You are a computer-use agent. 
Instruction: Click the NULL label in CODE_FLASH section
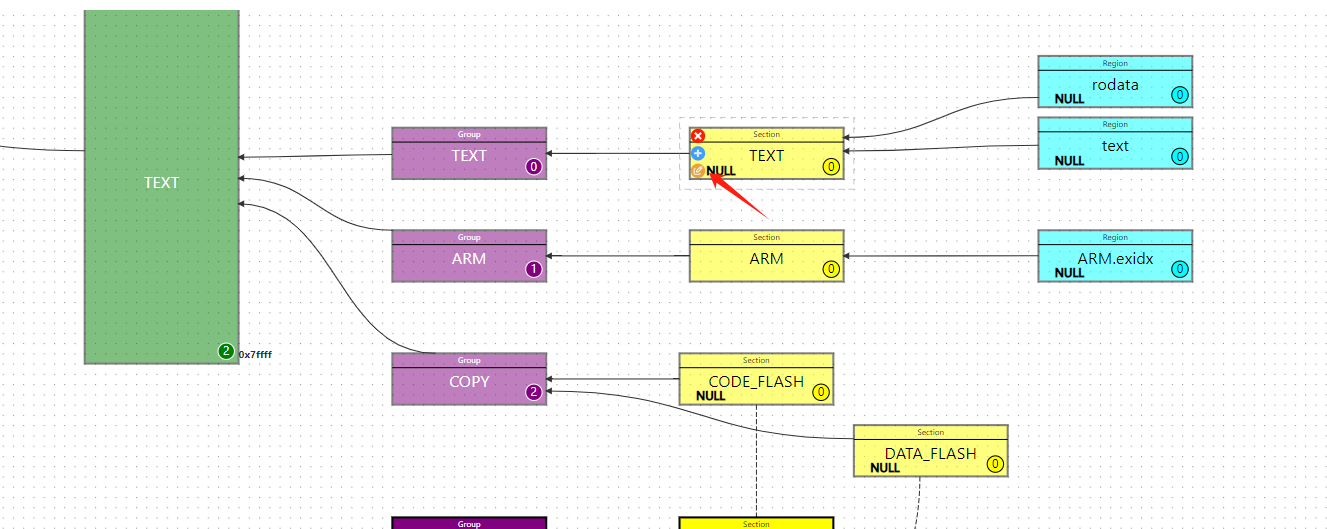tap(711, 396)
